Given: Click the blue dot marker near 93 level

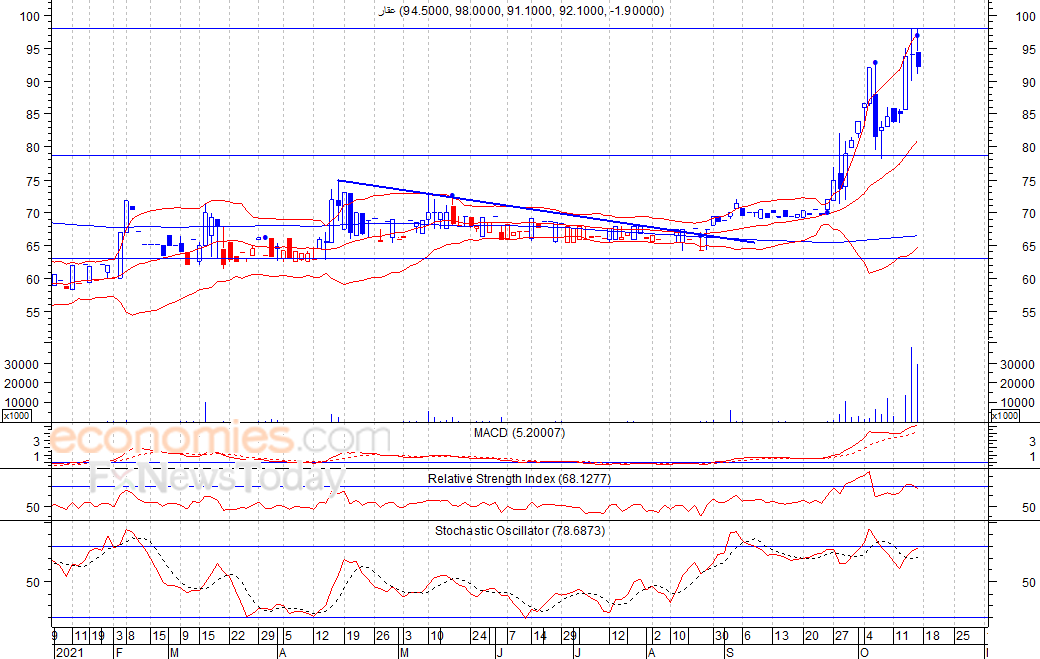Looking at the screenshot, I should pyautogui.click(x=876, y=62).
